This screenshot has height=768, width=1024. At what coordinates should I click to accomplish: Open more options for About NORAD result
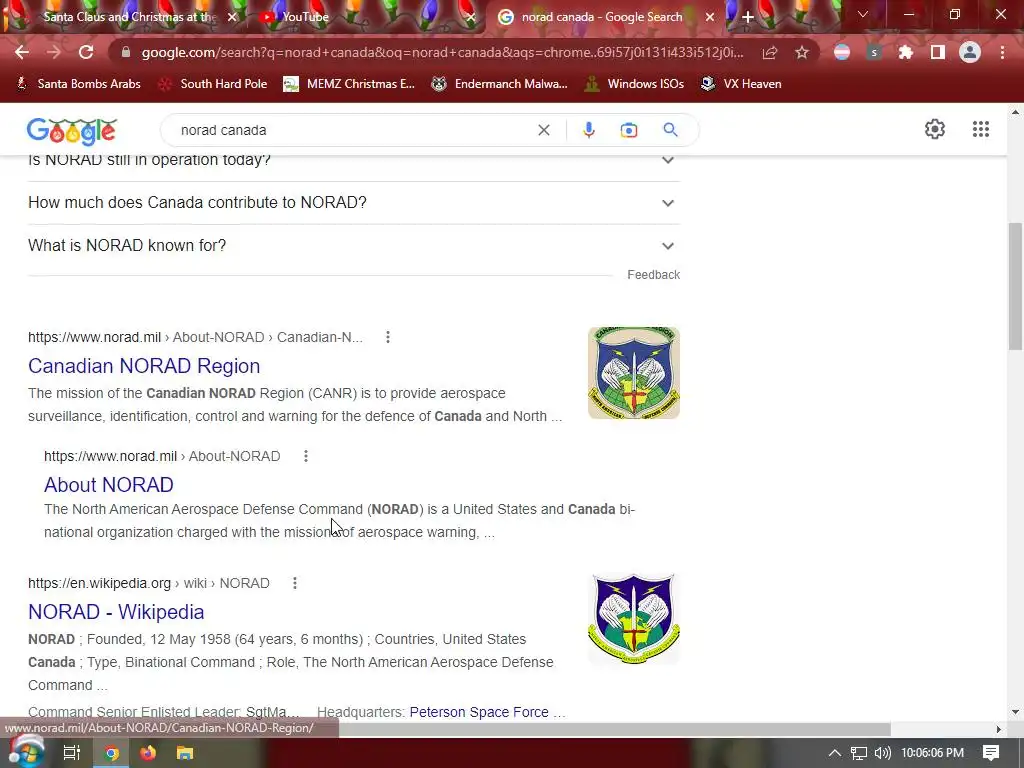(x=306, y=456)
